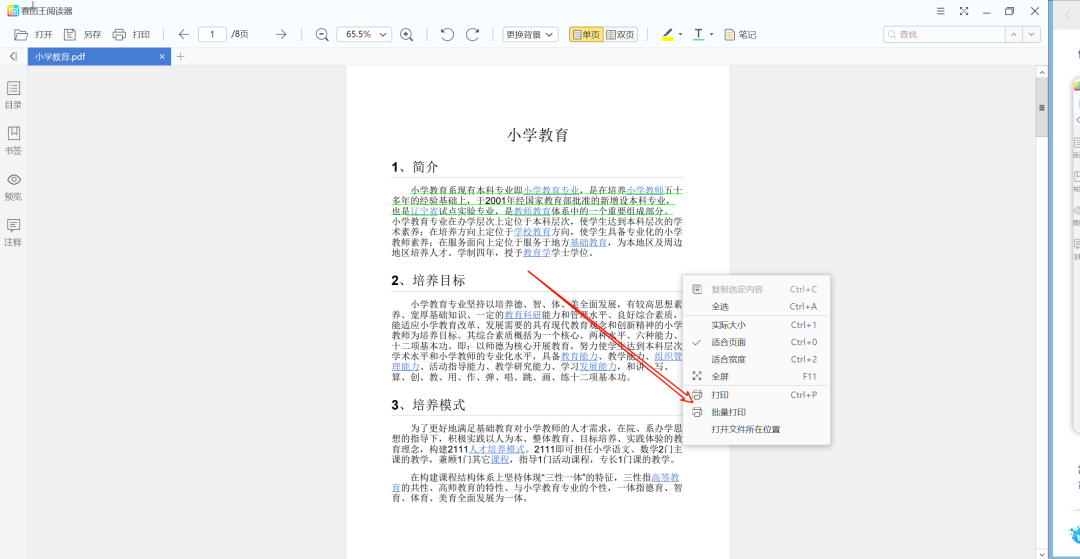The width and height of the screenshot is (1080, 559).
Task: Go to previous page arrow
Action: tap(183, 34)
